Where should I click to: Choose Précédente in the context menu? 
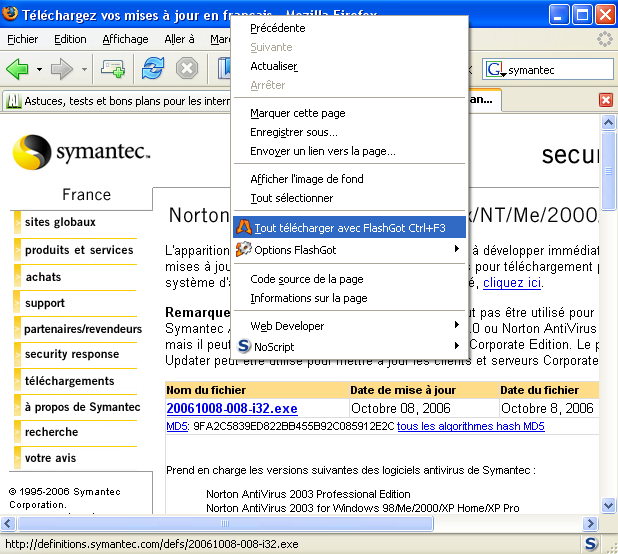click(349, 28)
